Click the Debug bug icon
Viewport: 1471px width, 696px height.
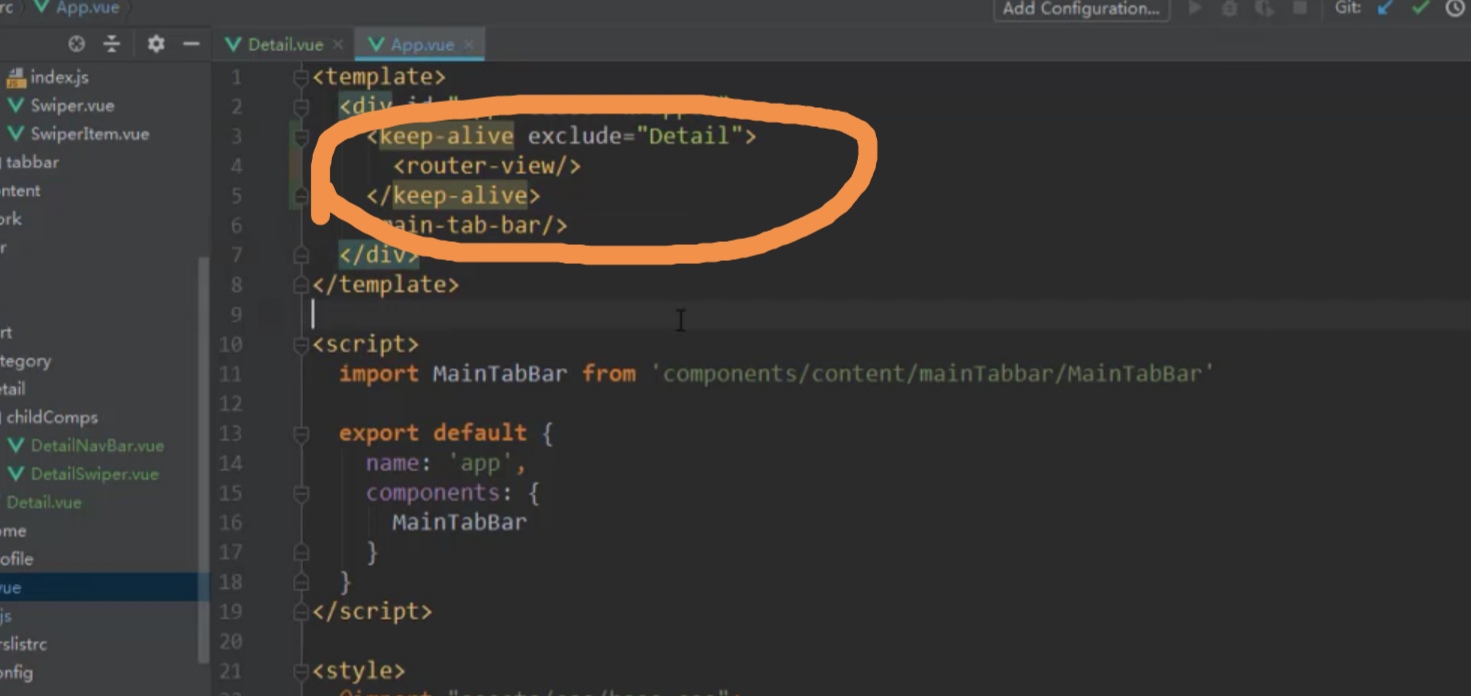point(1229,8)
